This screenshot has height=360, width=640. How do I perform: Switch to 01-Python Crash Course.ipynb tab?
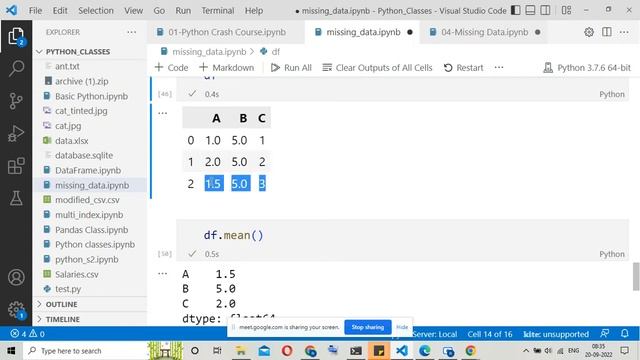[226, 32]
